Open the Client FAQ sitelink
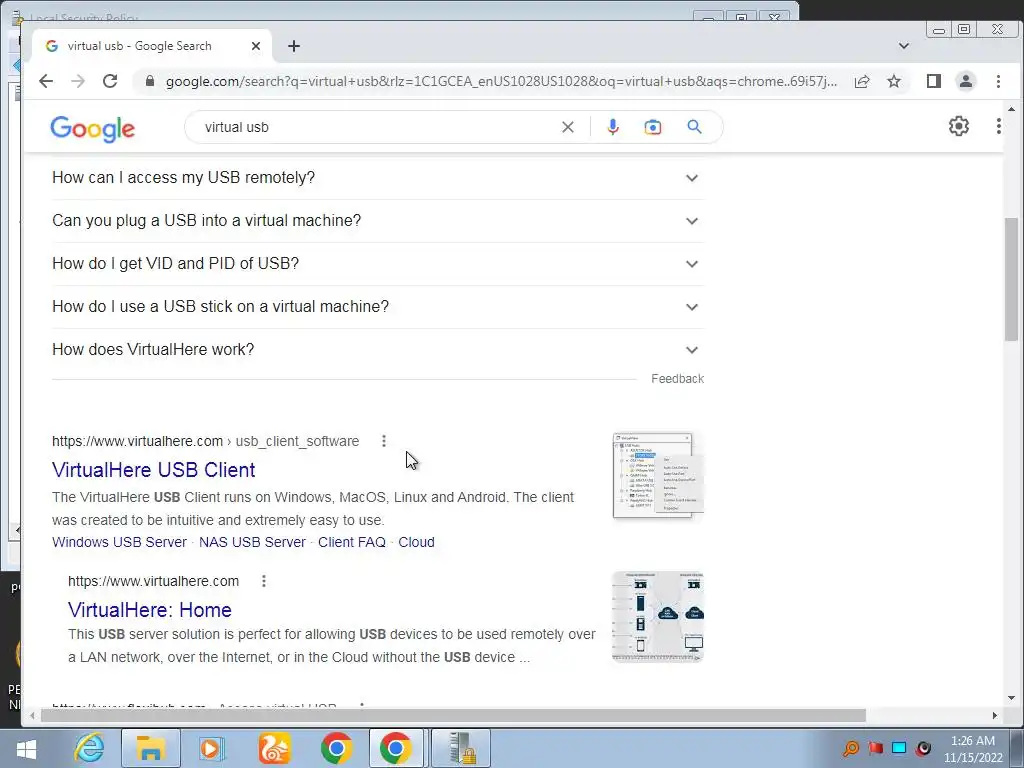The height and width of the screenshot is (768, 1024). 352,542
